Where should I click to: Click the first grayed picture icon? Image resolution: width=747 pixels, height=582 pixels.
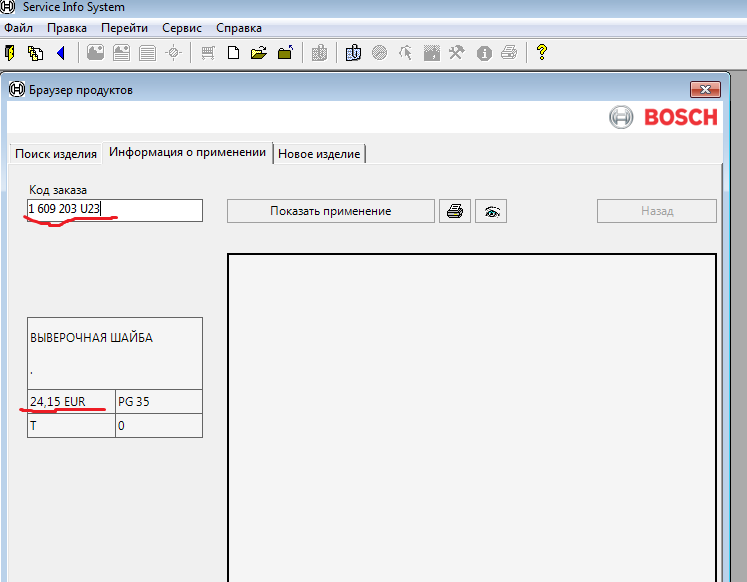coord(95,53)
